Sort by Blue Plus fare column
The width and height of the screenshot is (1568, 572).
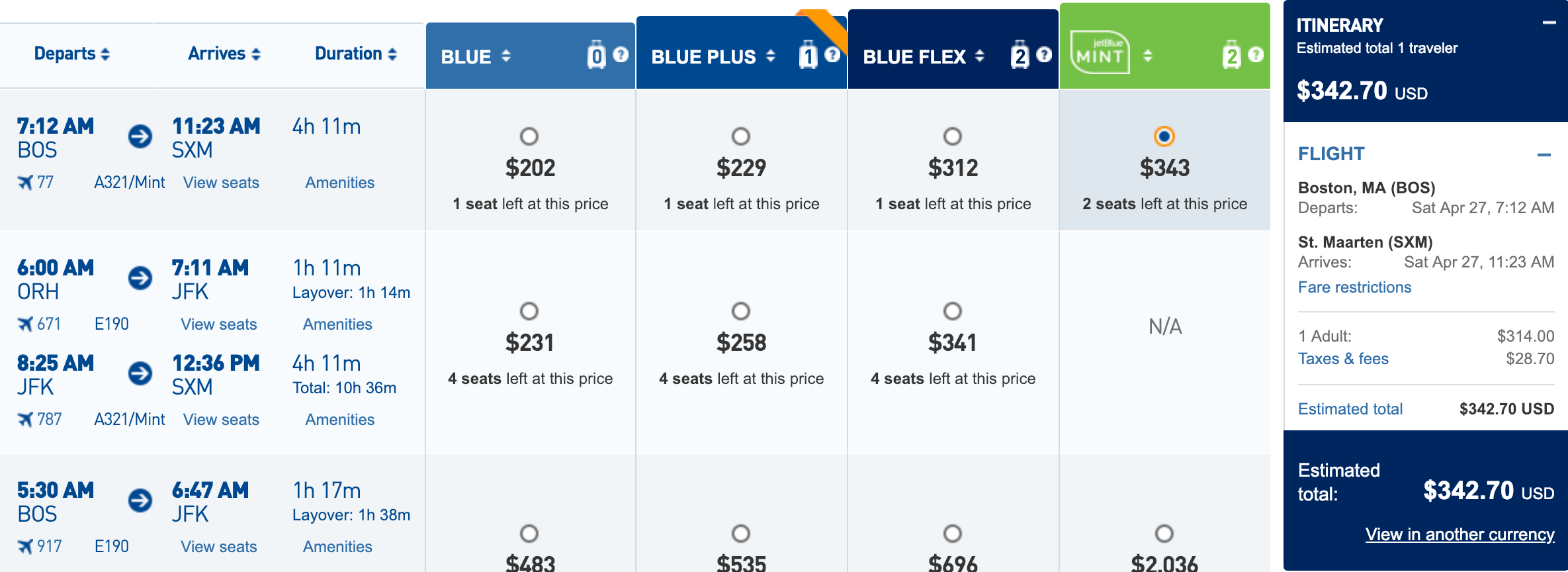[771, 56]
